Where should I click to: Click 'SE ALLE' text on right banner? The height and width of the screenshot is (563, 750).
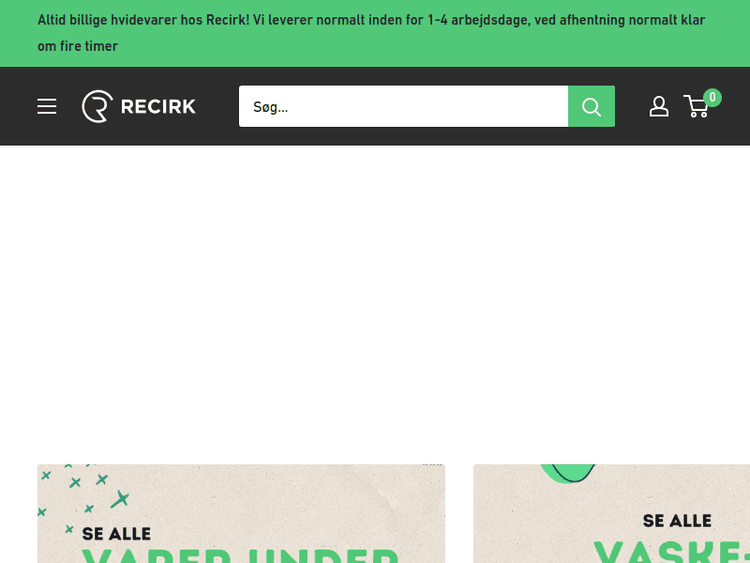[x=677, y=520]
